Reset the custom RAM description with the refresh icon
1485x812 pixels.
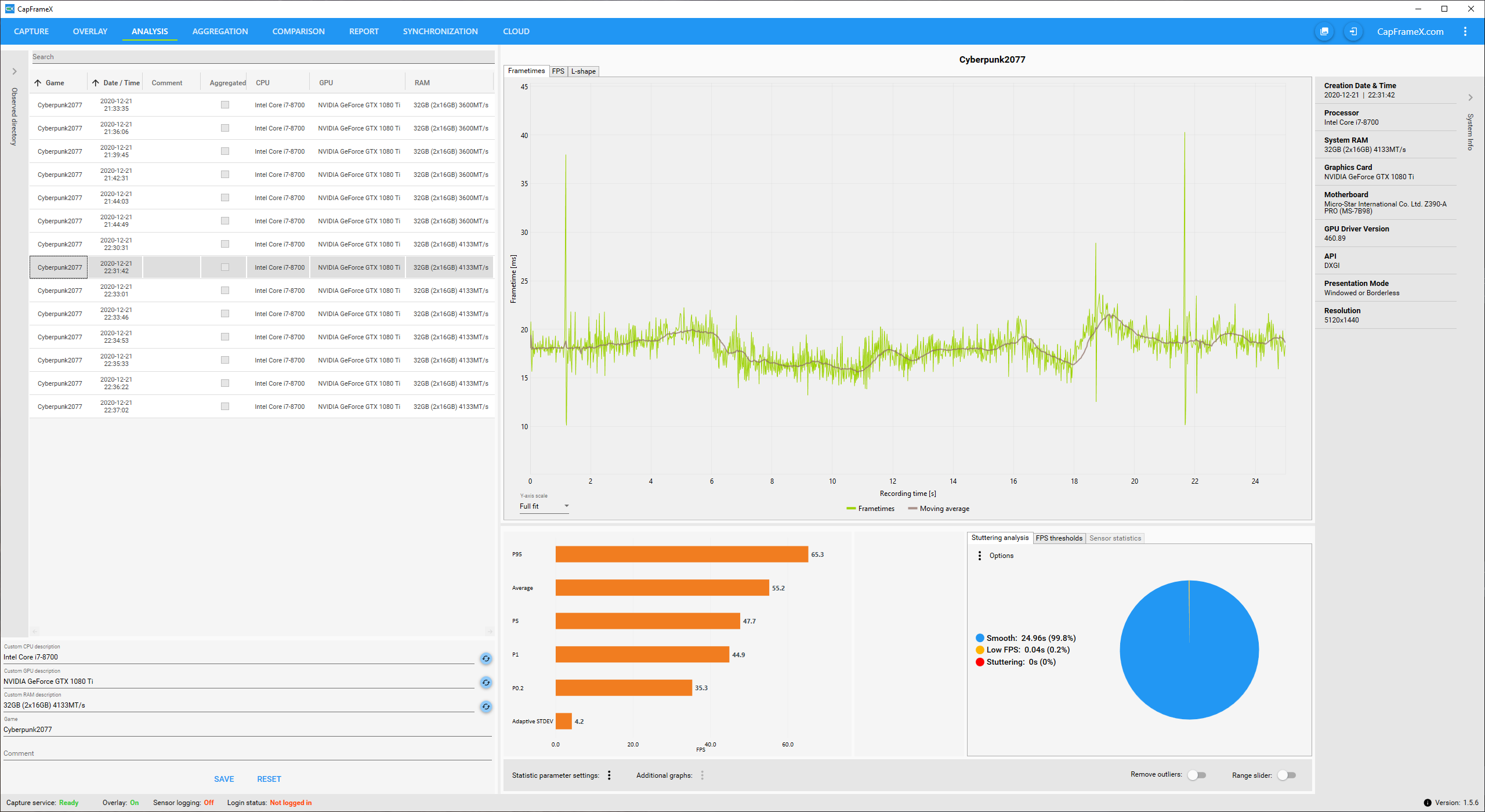click(486, 706)
